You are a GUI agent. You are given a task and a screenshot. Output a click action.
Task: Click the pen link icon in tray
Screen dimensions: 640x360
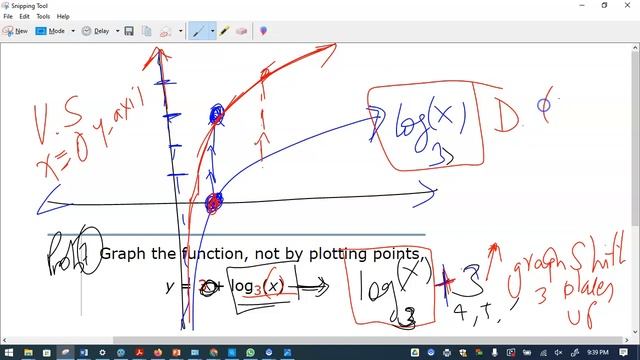click(x=575, y=352)
